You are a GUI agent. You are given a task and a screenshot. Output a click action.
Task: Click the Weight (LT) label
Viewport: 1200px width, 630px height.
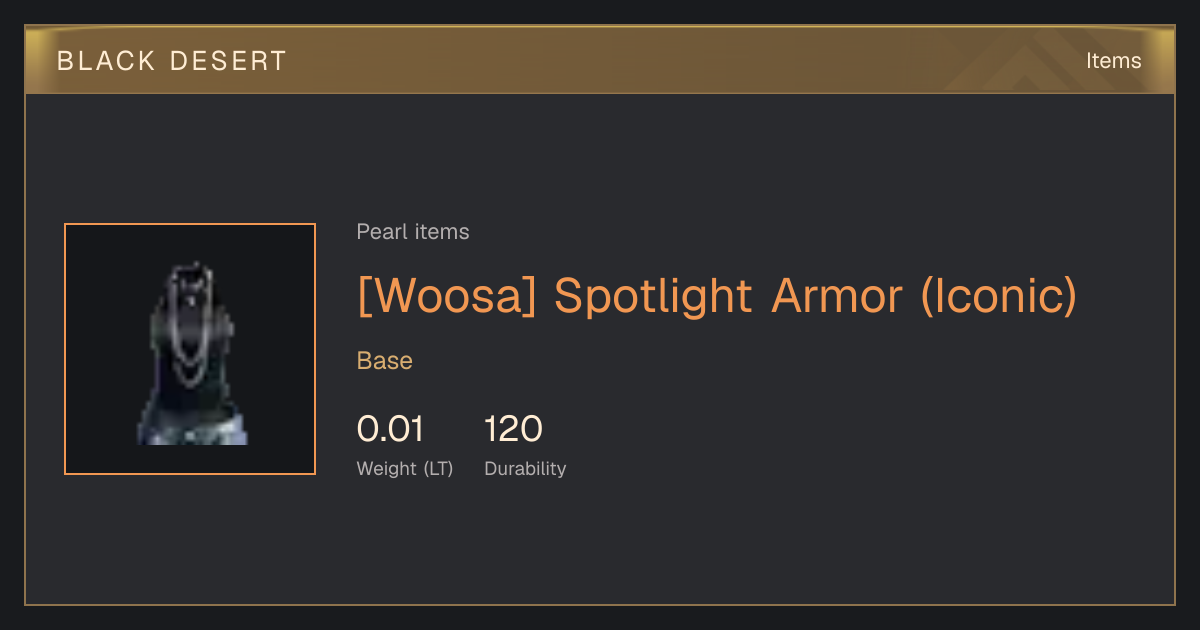(405, 468)
